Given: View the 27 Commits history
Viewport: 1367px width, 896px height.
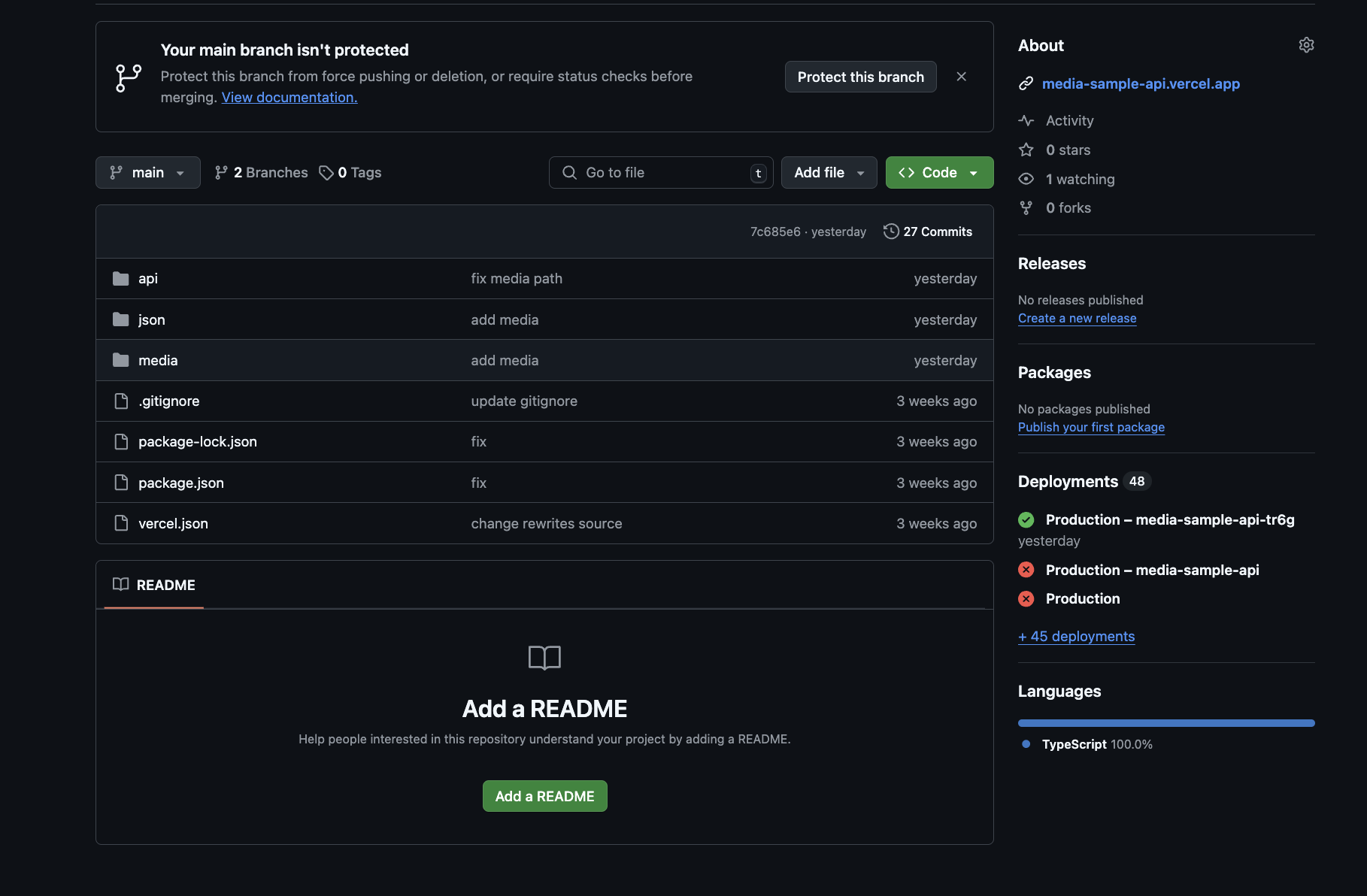Looking at the screenshot, I should [x=928, y=232].
